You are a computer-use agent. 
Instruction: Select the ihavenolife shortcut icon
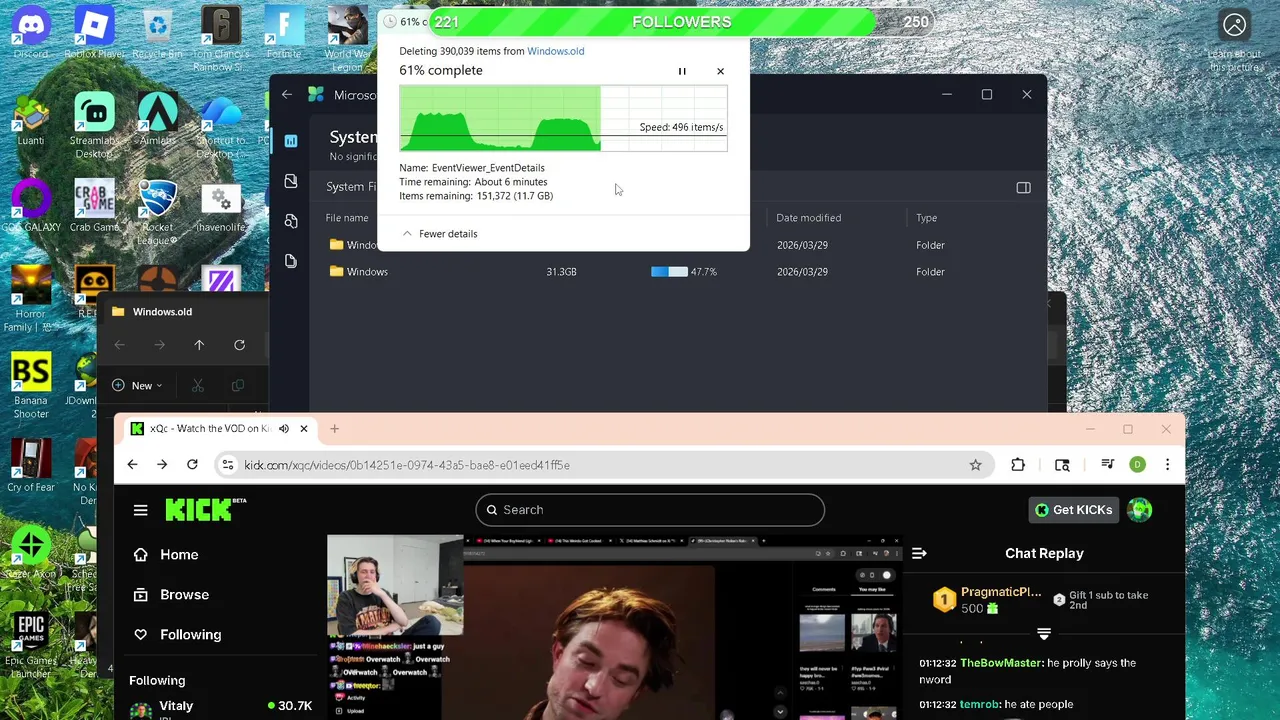[221, 206]
